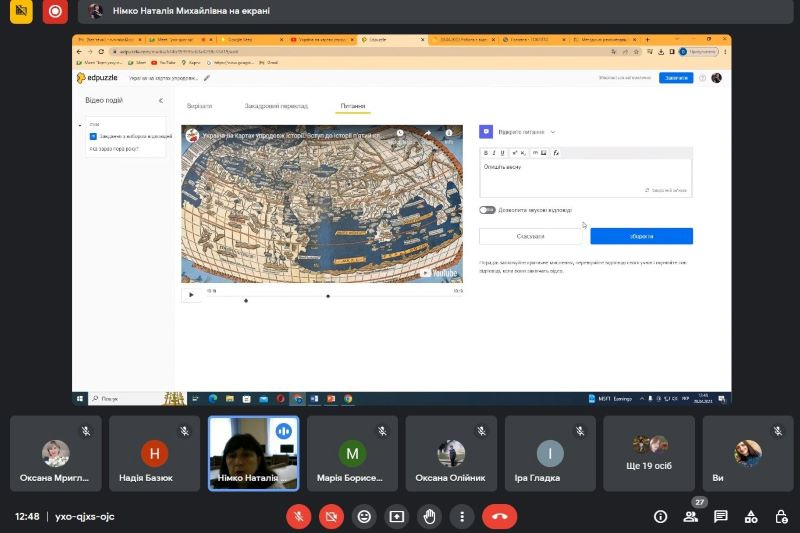Open the more options three-dot menu

[462, 517]
